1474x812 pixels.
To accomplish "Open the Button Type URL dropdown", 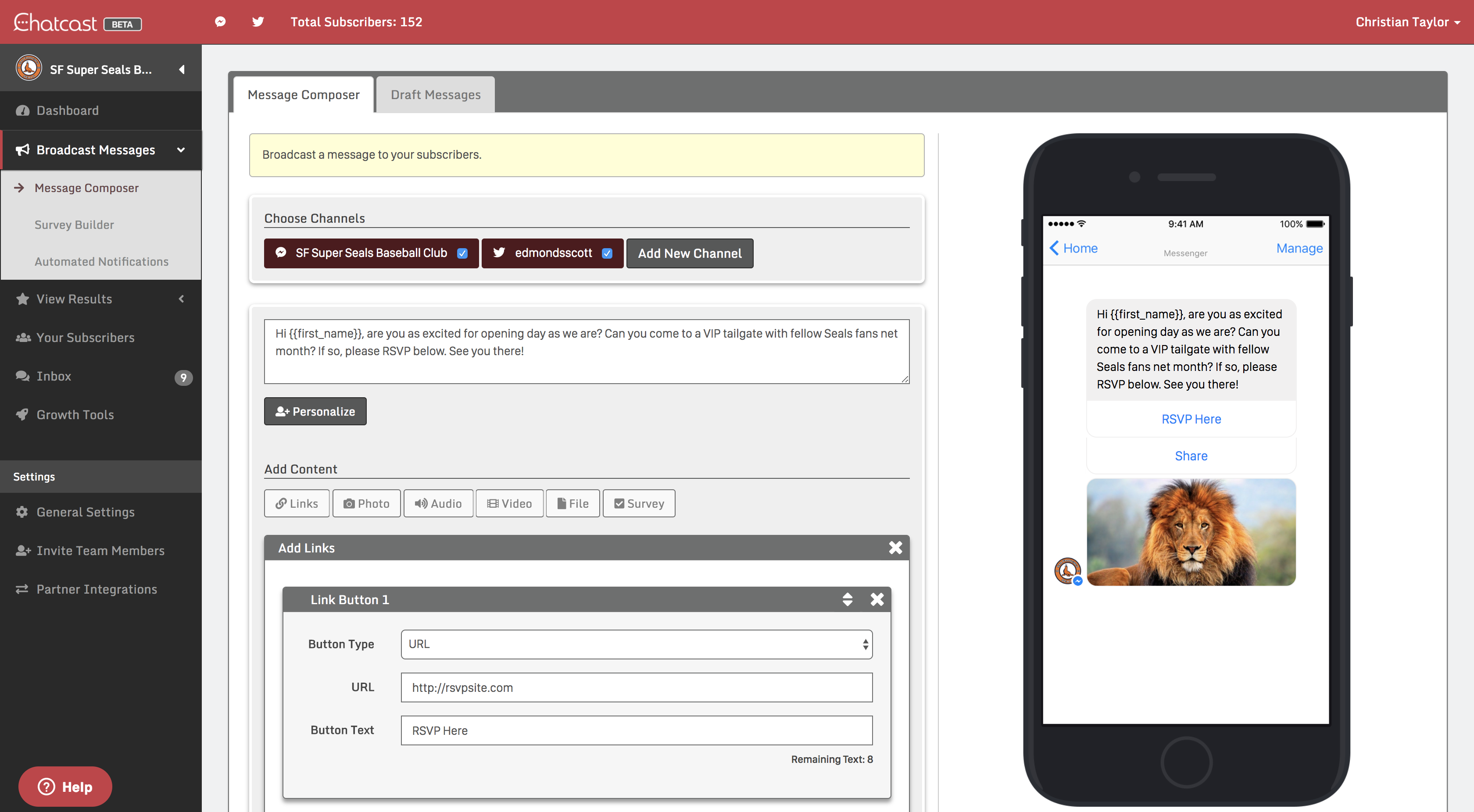I will click(x=636, y=645).
